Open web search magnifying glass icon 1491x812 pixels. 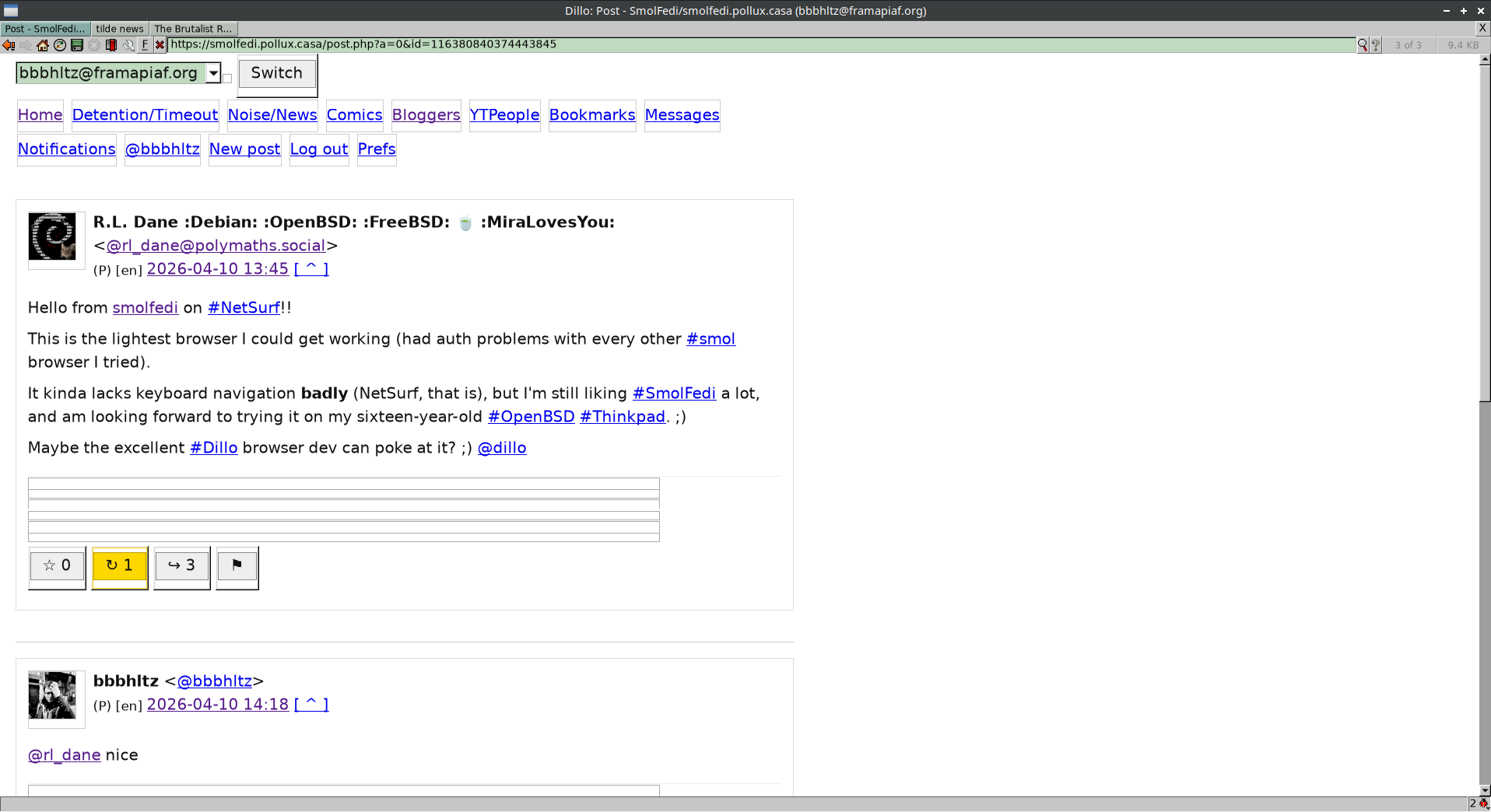pyautogui.click(x=1363, y=45)
